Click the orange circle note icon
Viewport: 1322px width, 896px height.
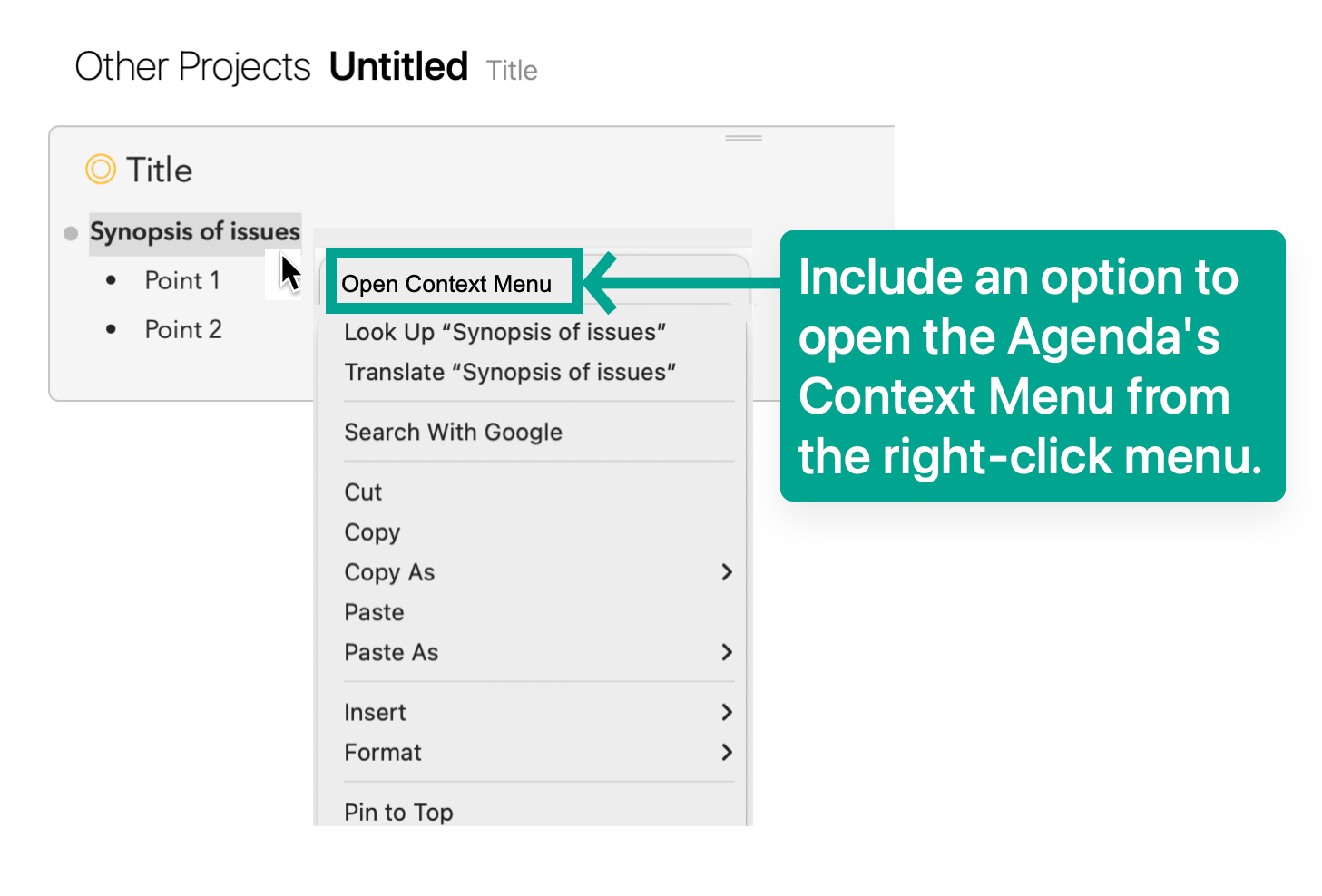pyautogui.click(x=101, y=170)
